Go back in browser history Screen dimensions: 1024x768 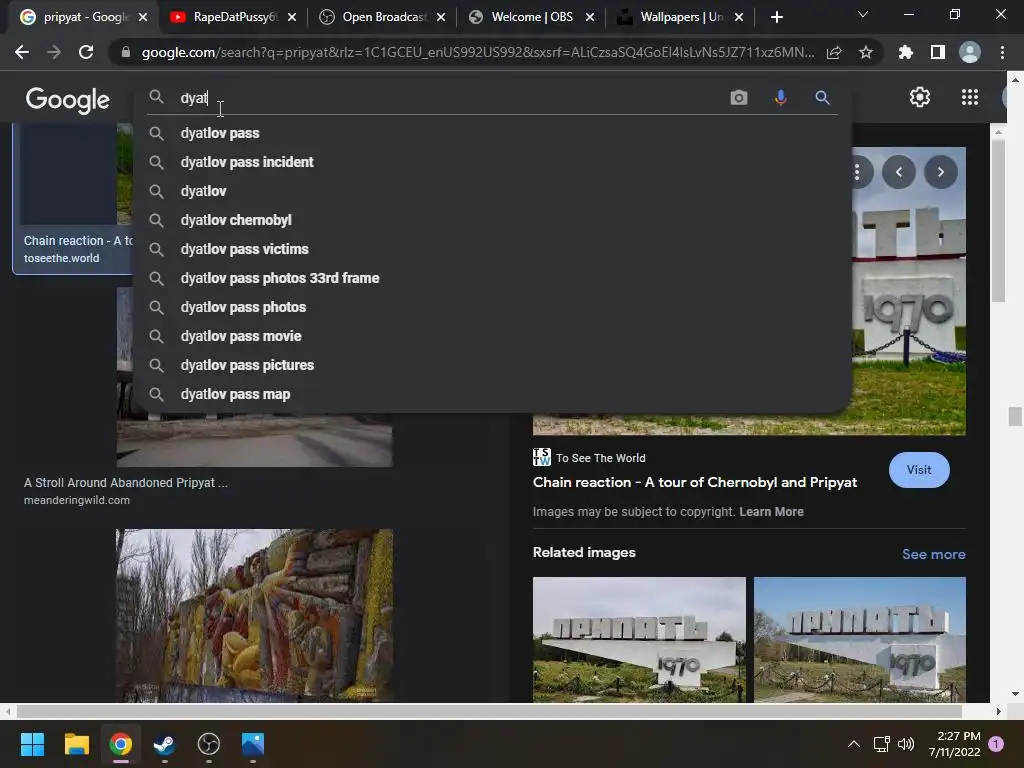click(x=22, y=52)
